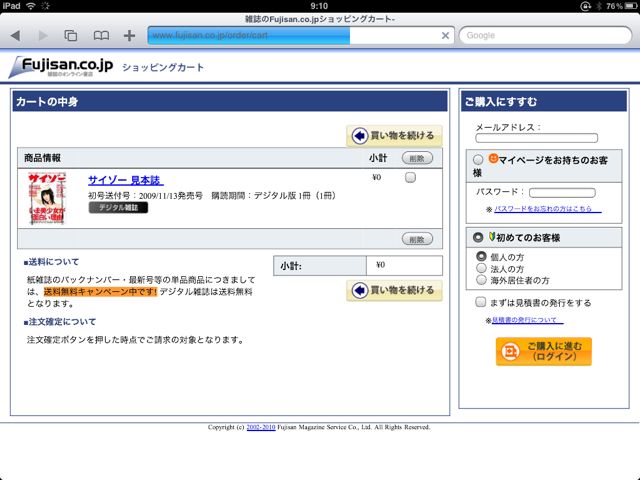Click the ■送料について heading
This screenshot has height=480, width=640.
51,262
